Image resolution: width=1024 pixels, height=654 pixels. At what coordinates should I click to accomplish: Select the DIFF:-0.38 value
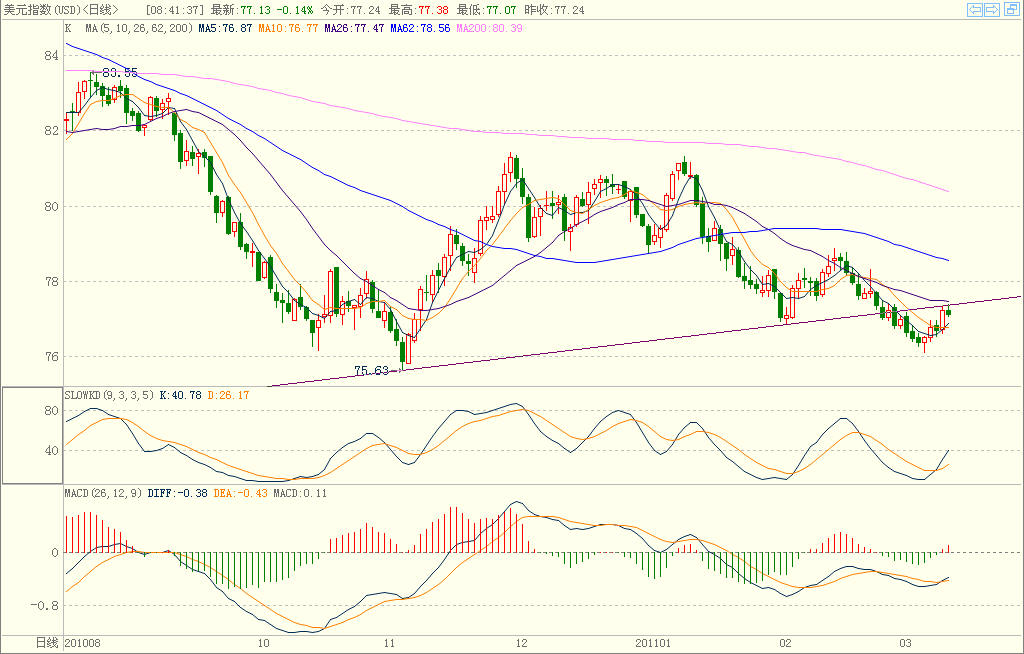pos(178,493)
